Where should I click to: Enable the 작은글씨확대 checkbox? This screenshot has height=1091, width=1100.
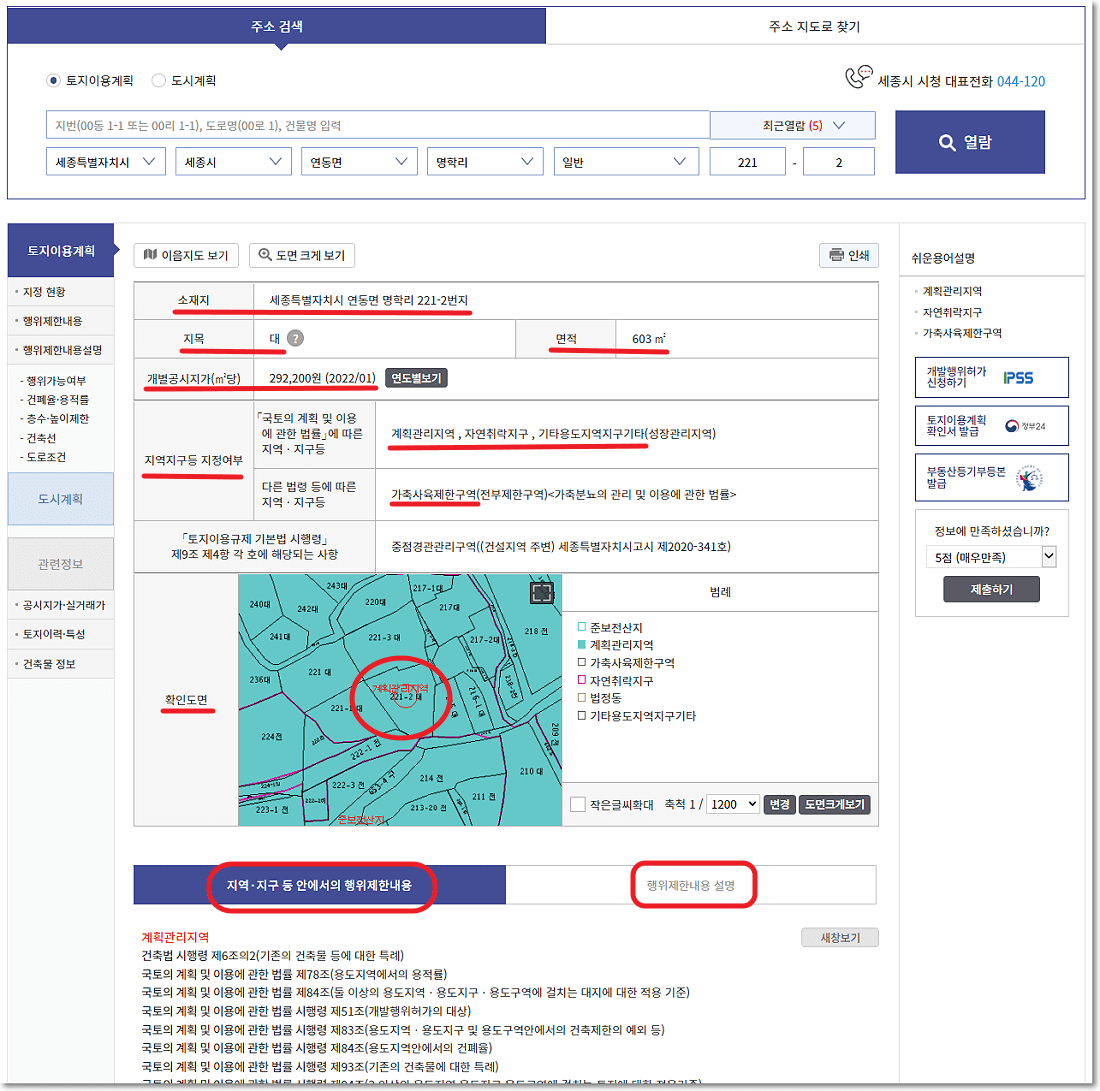click(577, 803)
